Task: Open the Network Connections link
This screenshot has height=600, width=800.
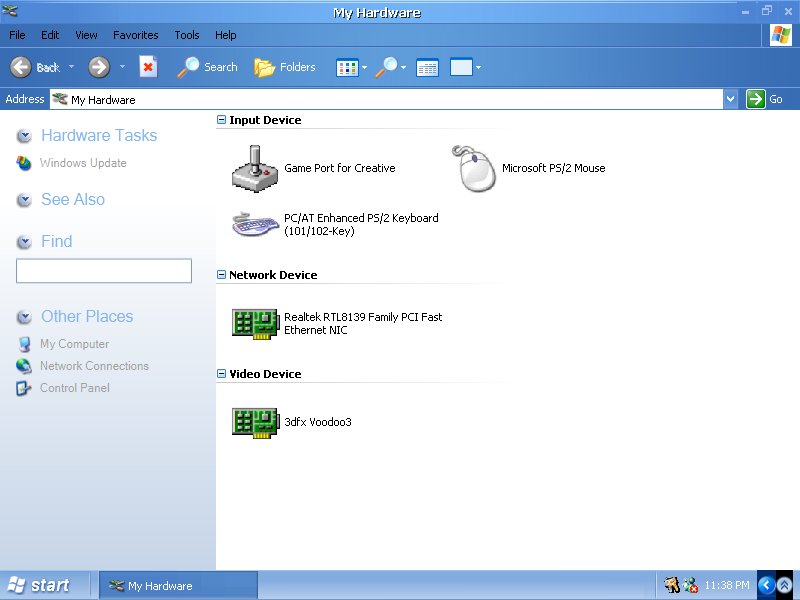Action: (93, 366)
